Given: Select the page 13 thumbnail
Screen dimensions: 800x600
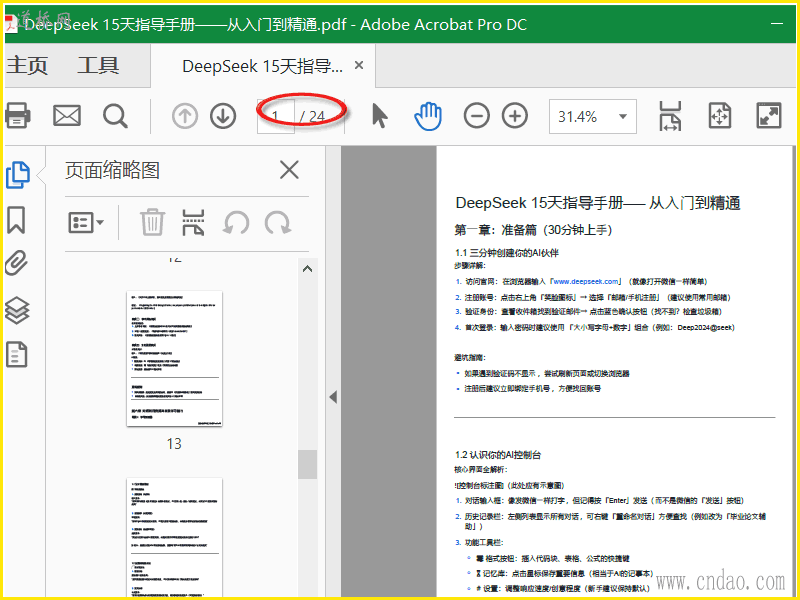Looking at the screenshot, I should point(174,359).
